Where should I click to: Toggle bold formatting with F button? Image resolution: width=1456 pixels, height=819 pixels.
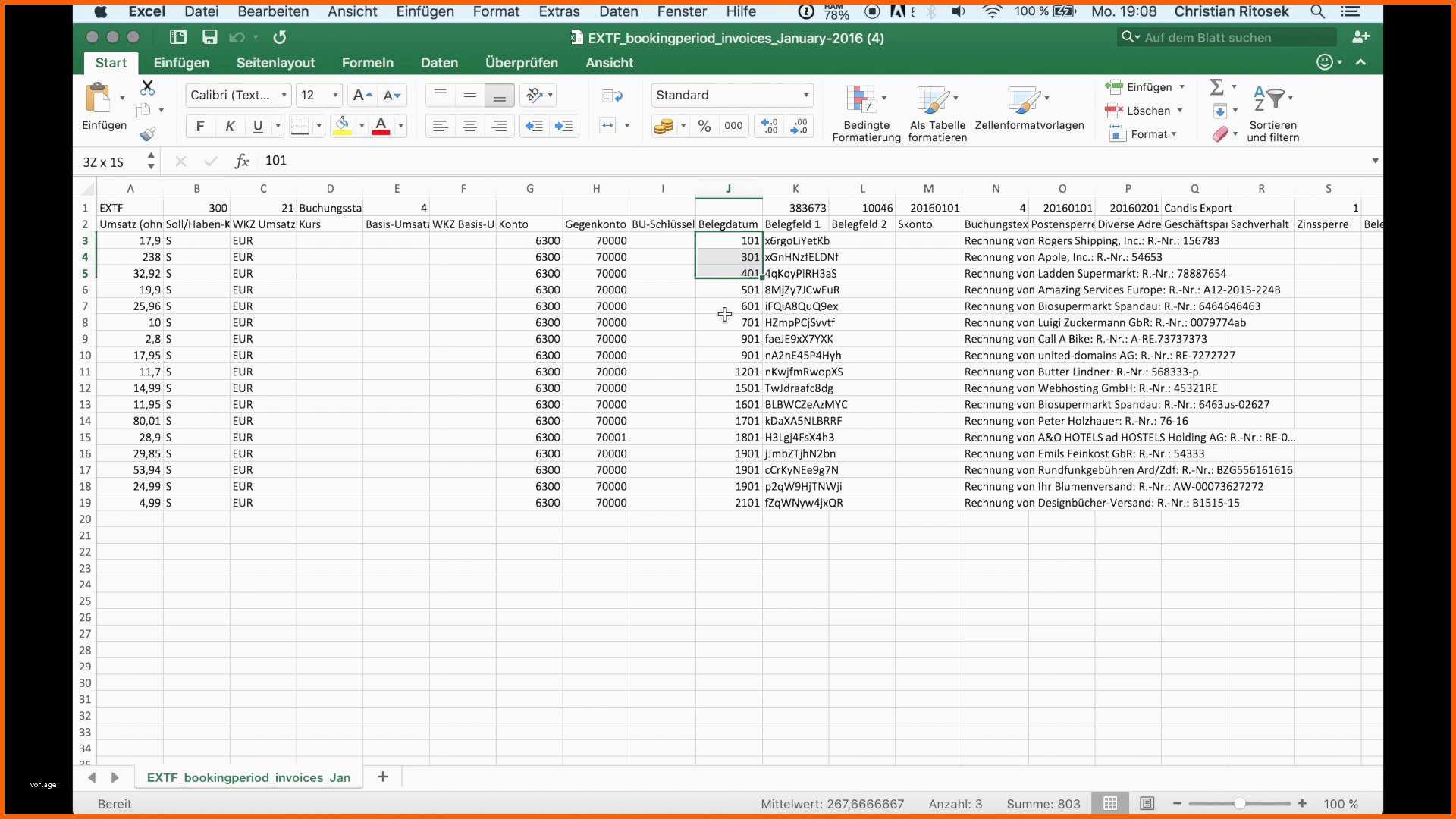click(200, 126)
